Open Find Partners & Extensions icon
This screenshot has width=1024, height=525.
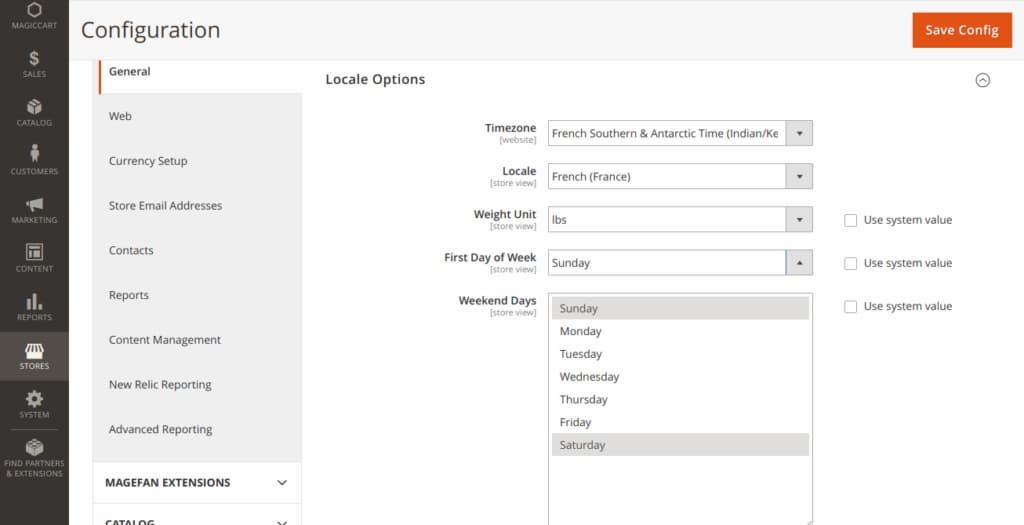(34, 456)
